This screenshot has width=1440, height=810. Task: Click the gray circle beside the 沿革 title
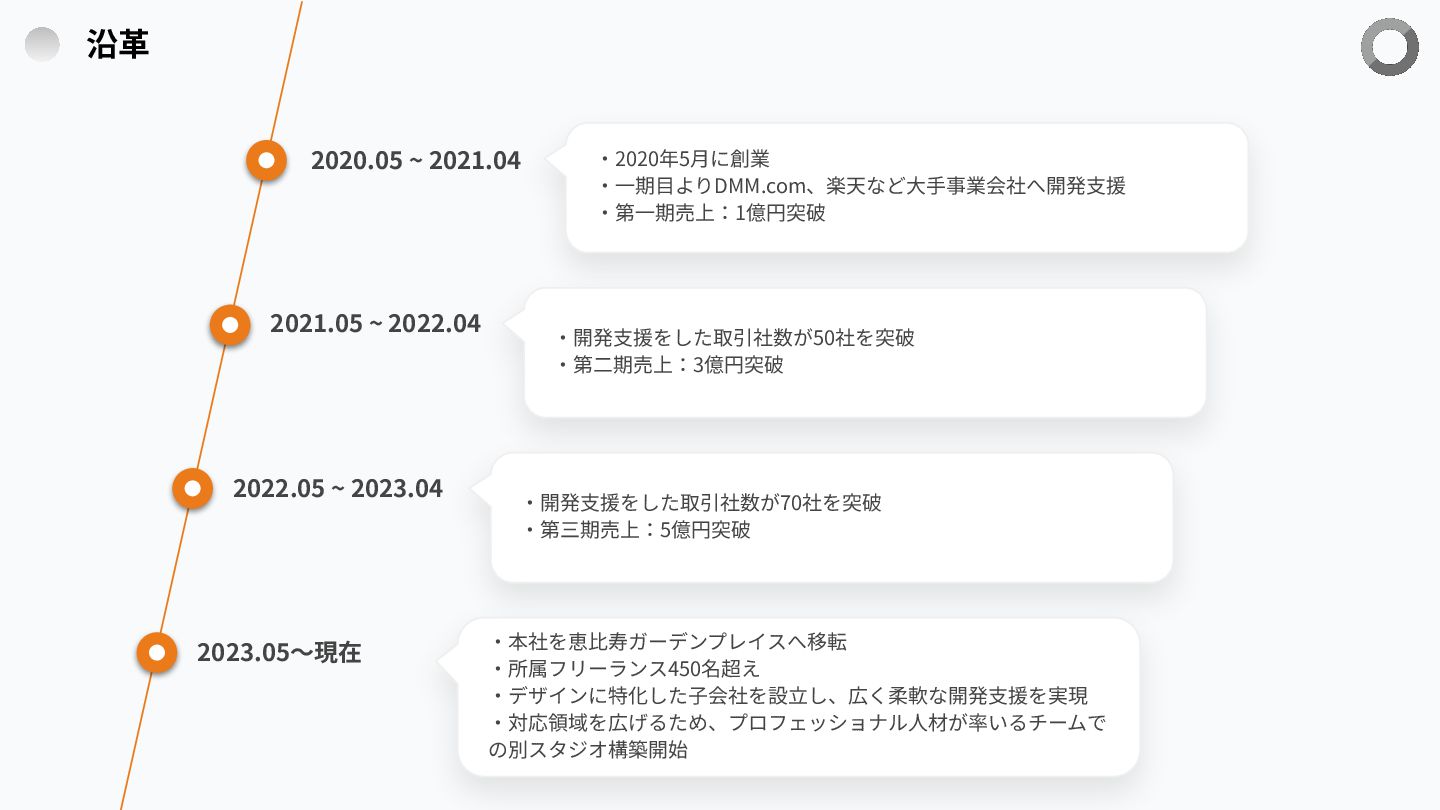[x=42, y=44]
